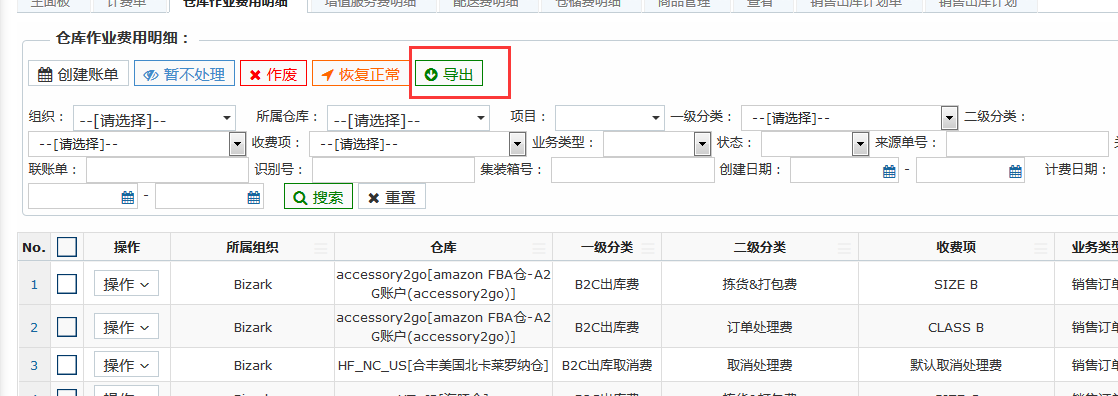Tick the checkbox for row 2
Image resolution: width=1118 pixels, height=396 pixels.
click(x=67, y=328)
